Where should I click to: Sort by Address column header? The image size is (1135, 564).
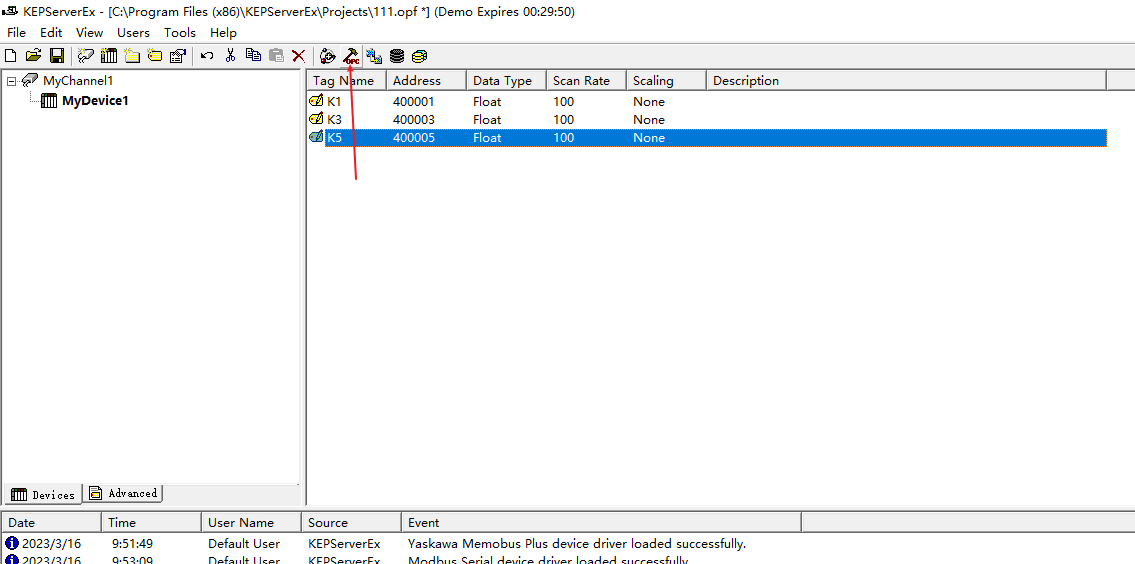click(x=426, y=80)
